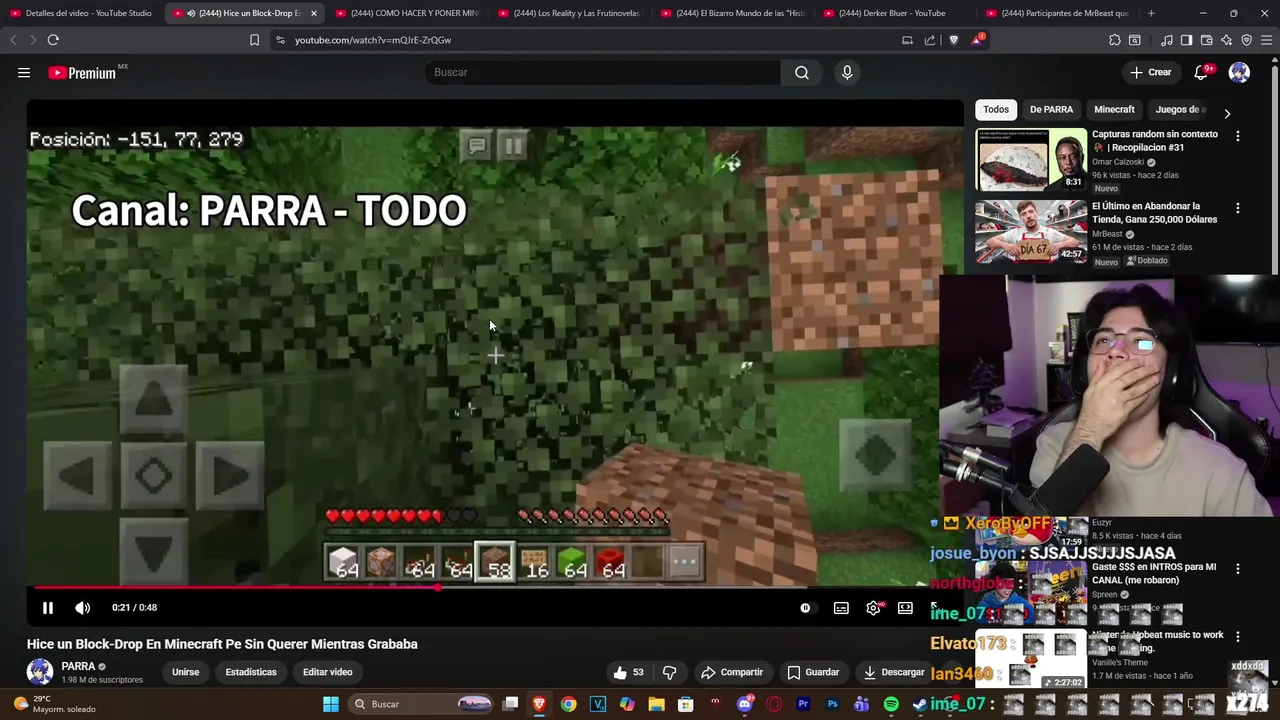Image resolution: width=1280 pixels, height=720 pixels.
Task: Open a new browser tab
Action: point(1151,13)
